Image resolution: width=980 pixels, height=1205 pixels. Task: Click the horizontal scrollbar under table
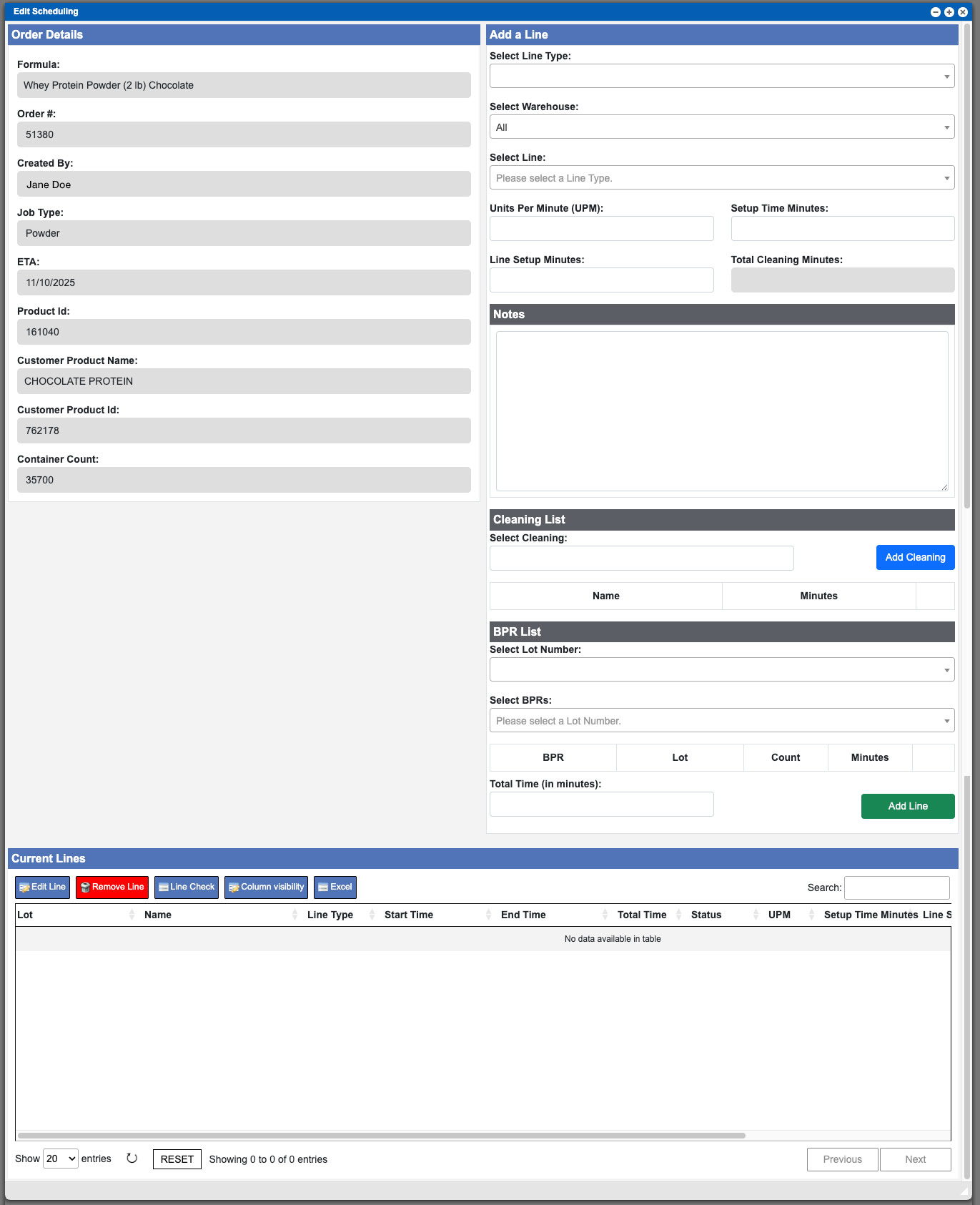click(381, 1135)
